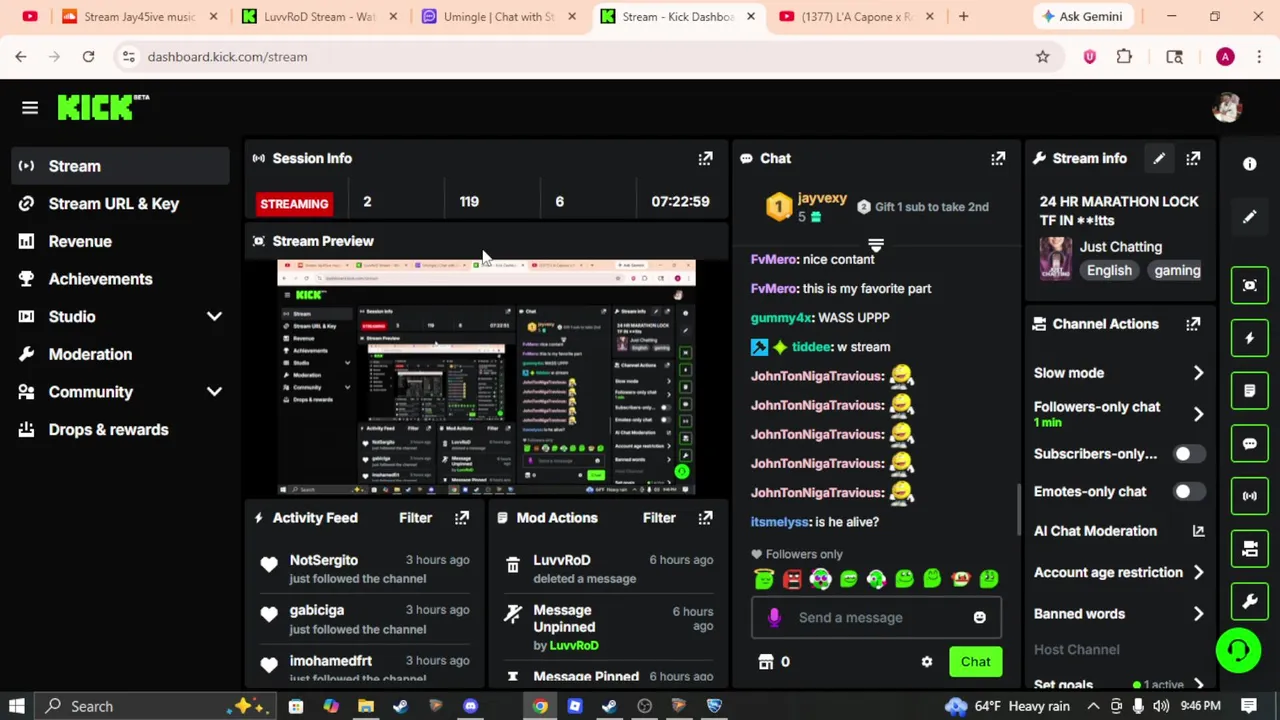Insert the red angry face emote
This screenshot has width=1280, height=720.
792,579
